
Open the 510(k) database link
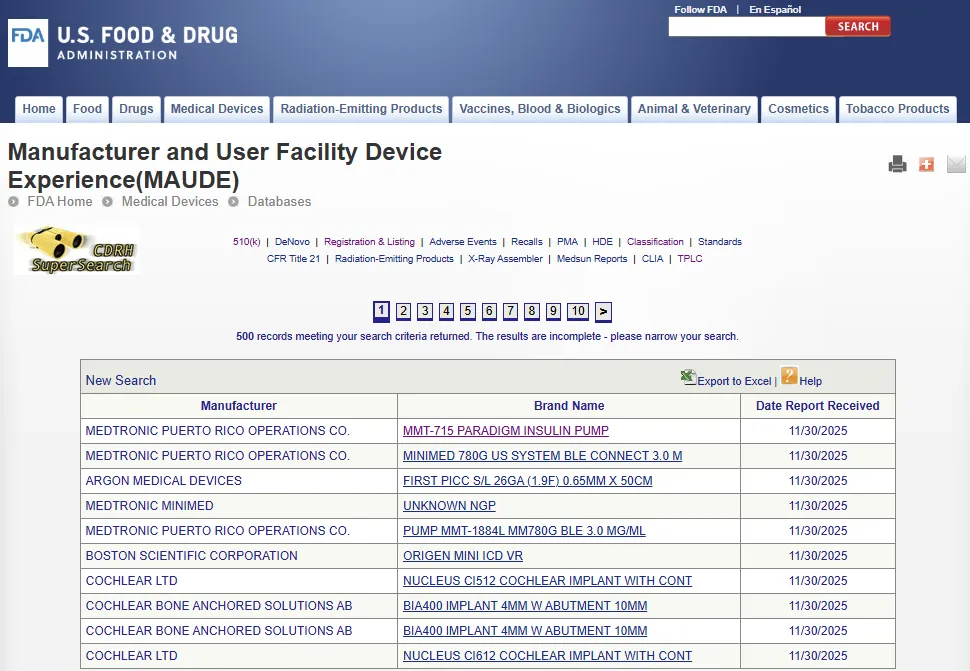(247, 242)
